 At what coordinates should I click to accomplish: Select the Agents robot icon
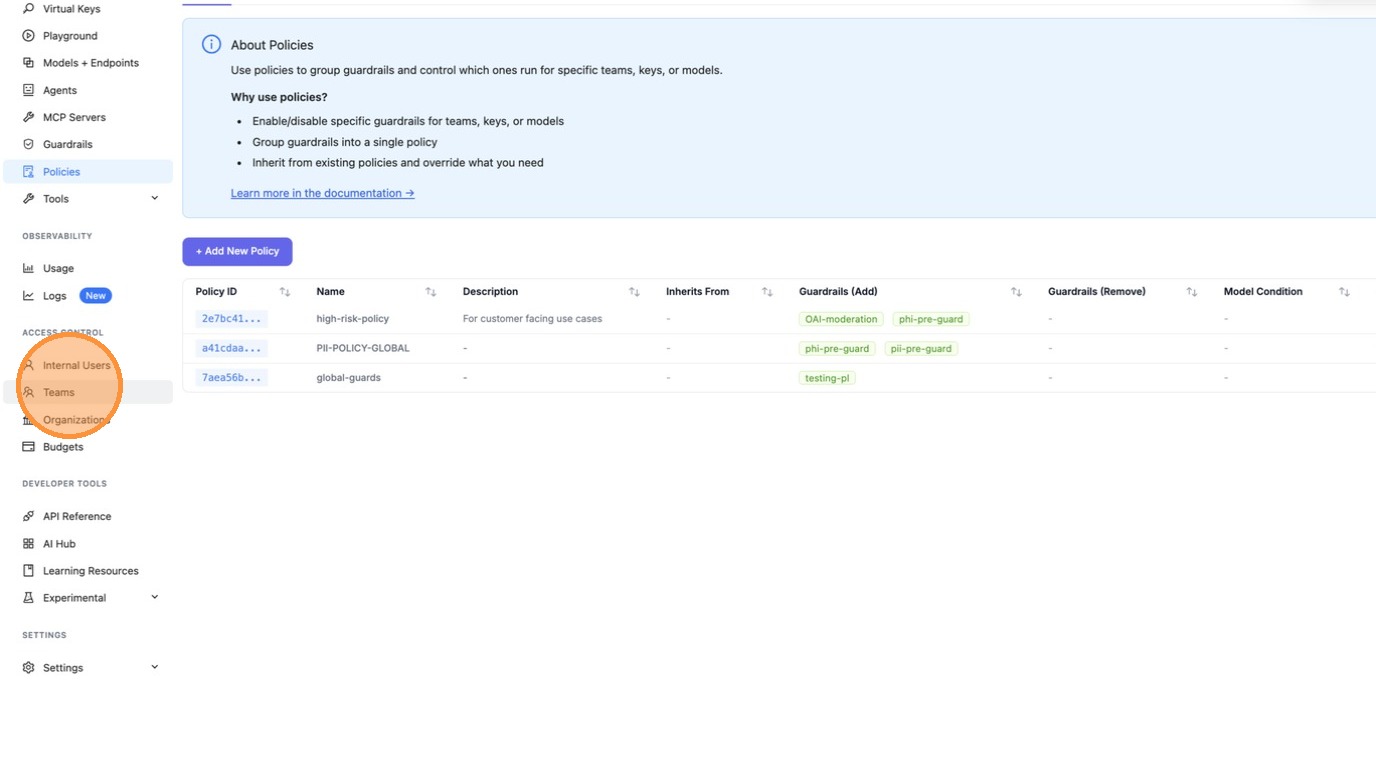tap(28, 90)
